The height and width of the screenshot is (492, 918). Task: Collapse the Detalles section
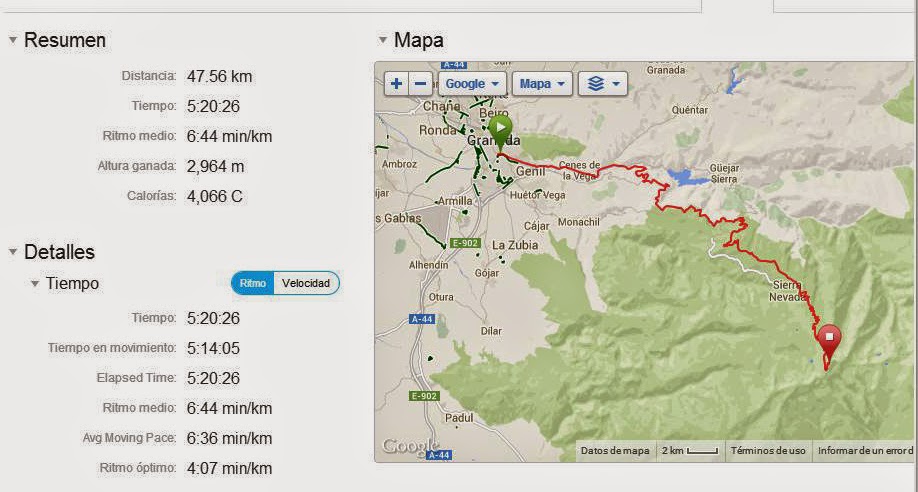[x=13, y=252]
